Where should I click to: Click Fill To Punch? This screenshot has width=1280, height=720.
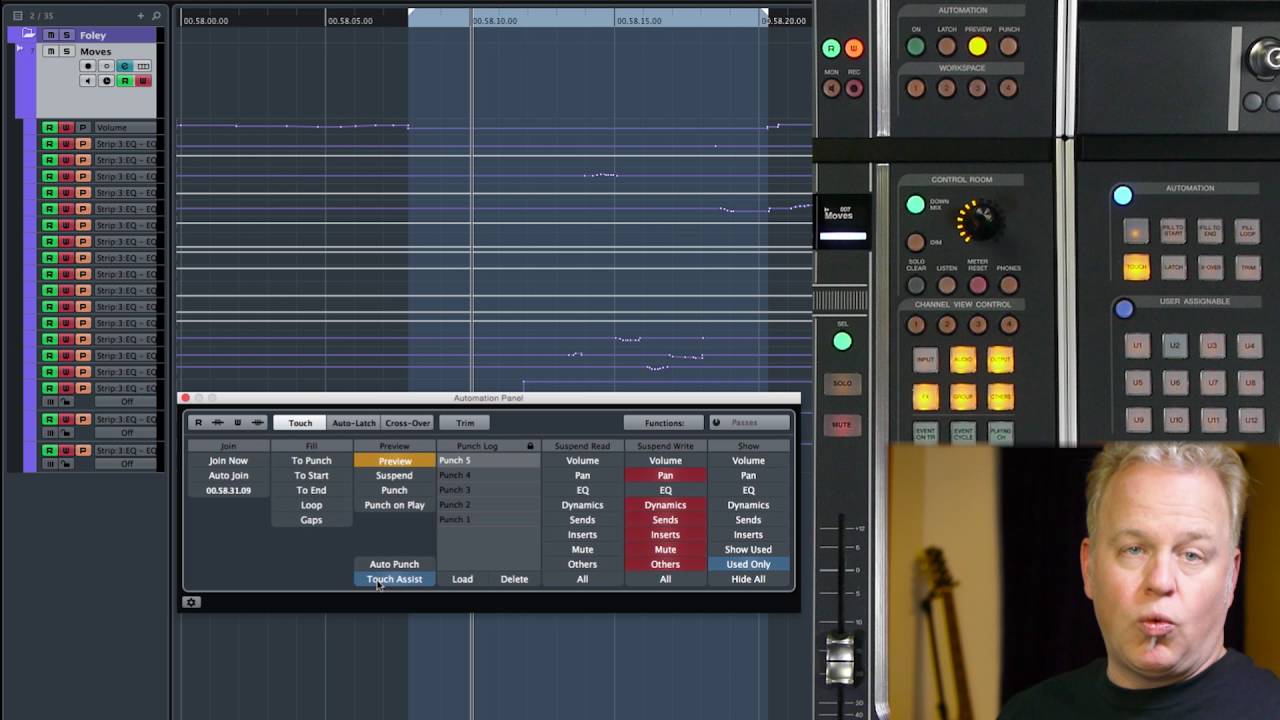[311, 461]
